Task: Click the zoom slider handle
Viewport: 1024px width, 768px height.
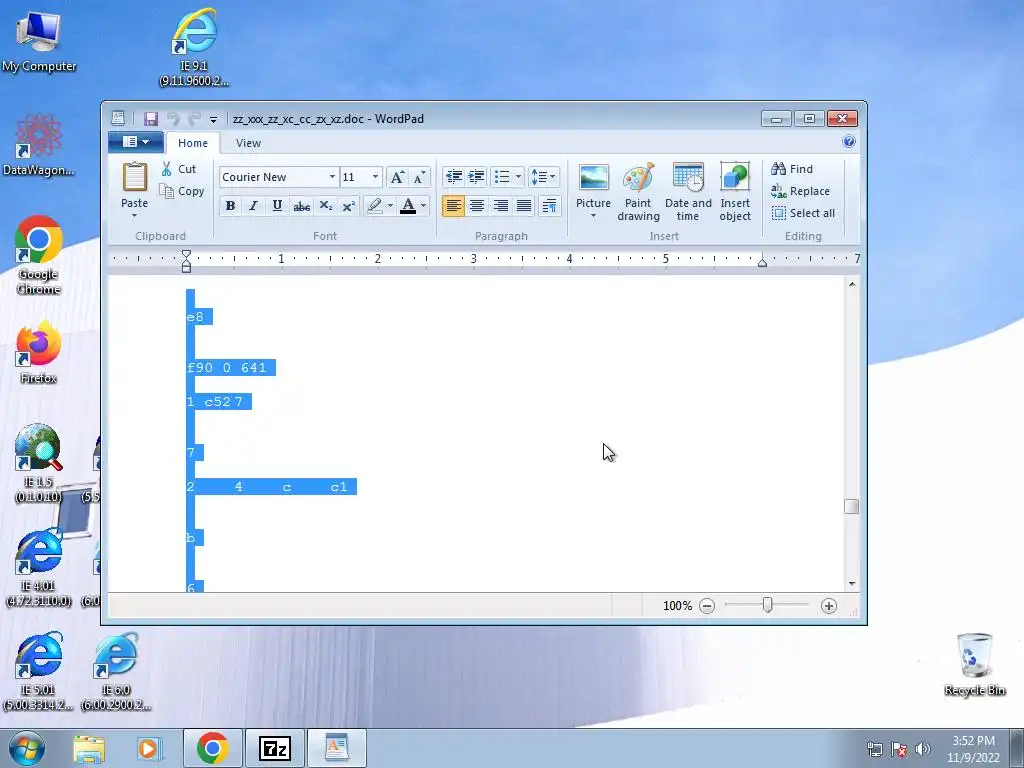Action: [768, 605]
